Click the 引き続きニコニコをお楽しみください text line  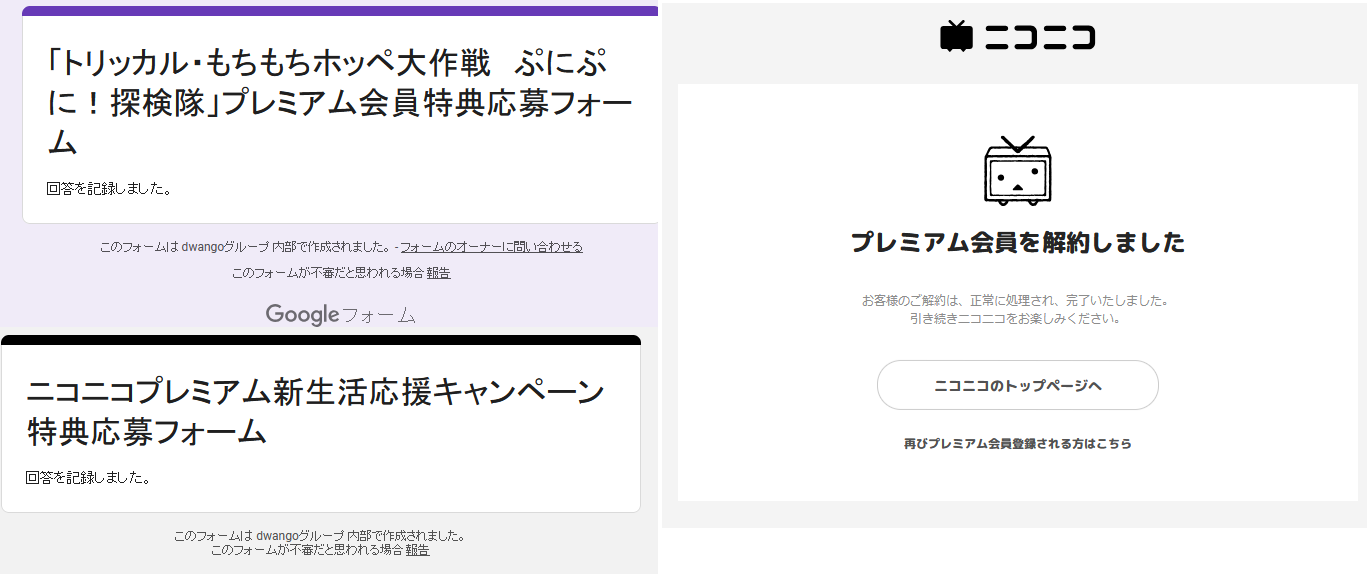pyautogui.click(x=1015, y=319)
